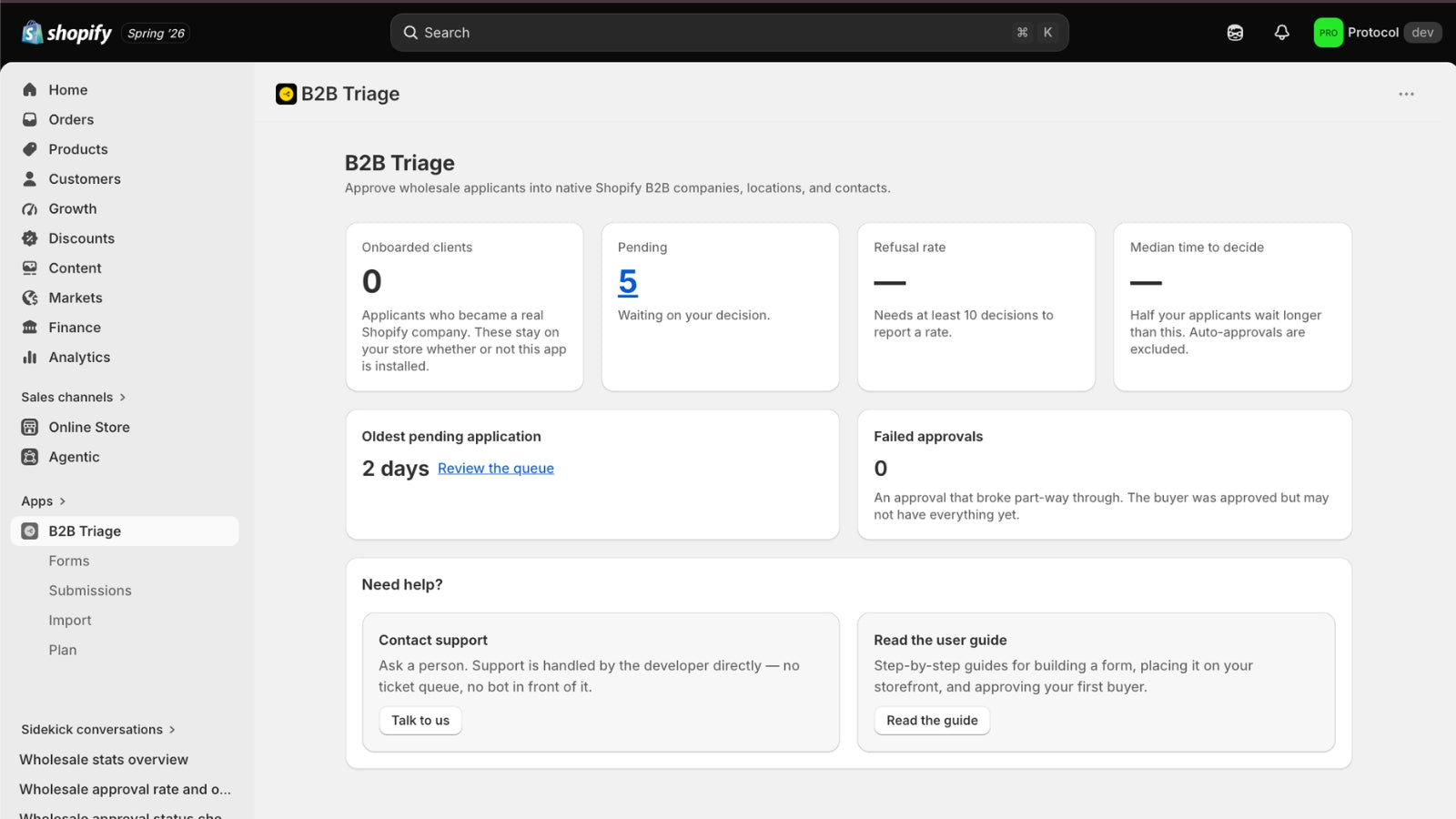The height and width of the screenshot is (819, 1456).
Task: Click the Agentic channel icon
Action: click(x=30, y=457)
